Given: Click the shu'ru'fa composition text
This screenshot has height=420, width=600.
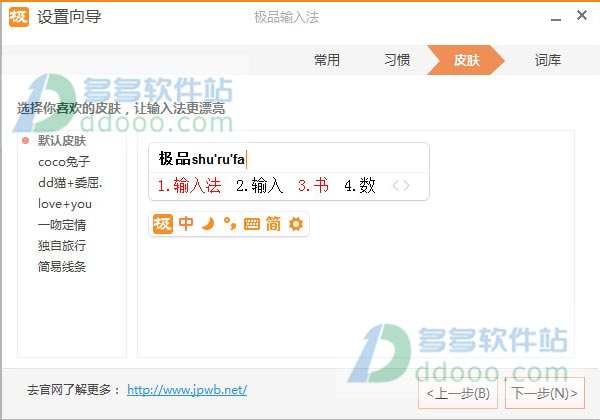Looking at the screenshot, I should pos(218,159).
